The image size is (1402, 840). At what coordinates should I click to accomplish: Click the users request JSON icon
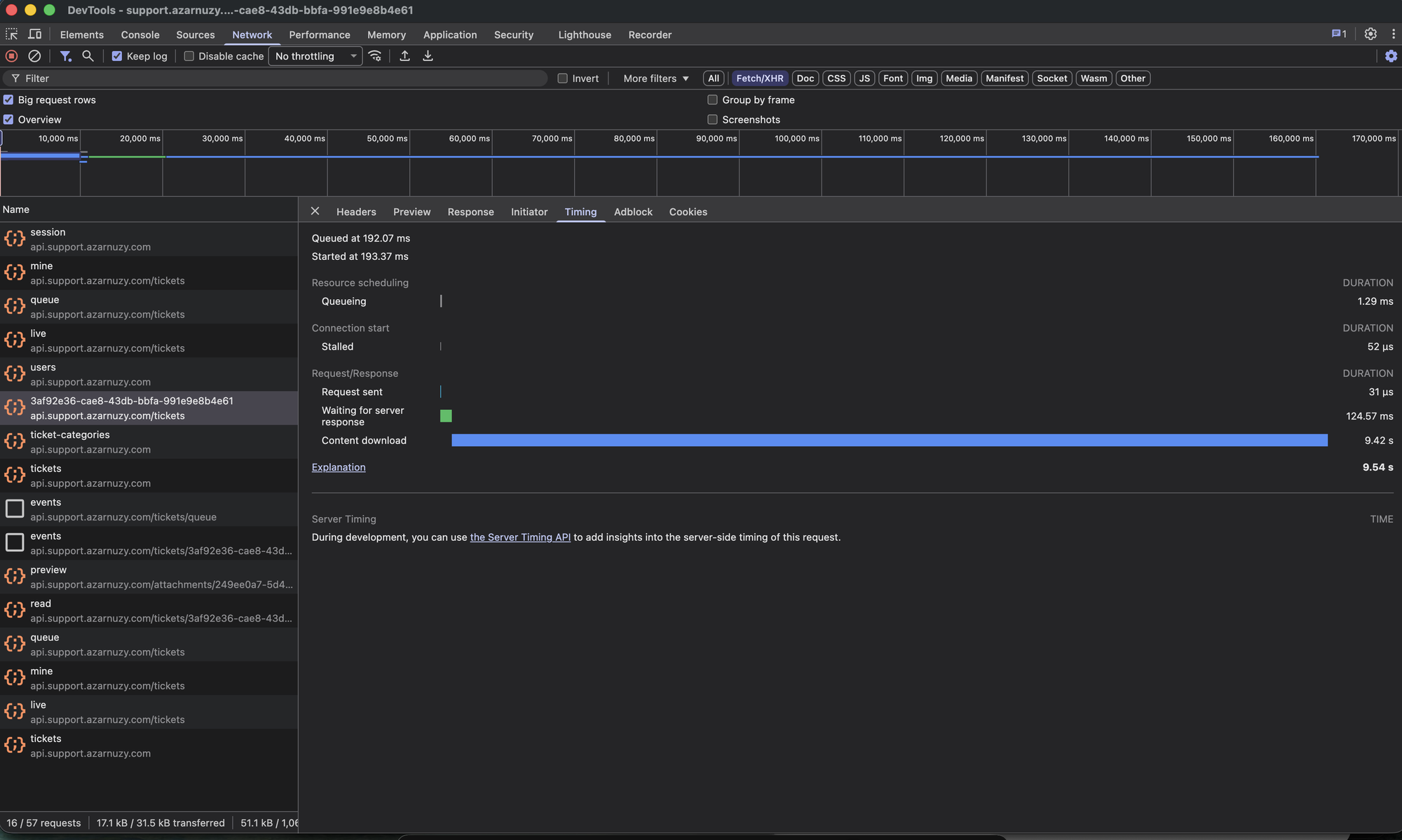coord(15,374)
